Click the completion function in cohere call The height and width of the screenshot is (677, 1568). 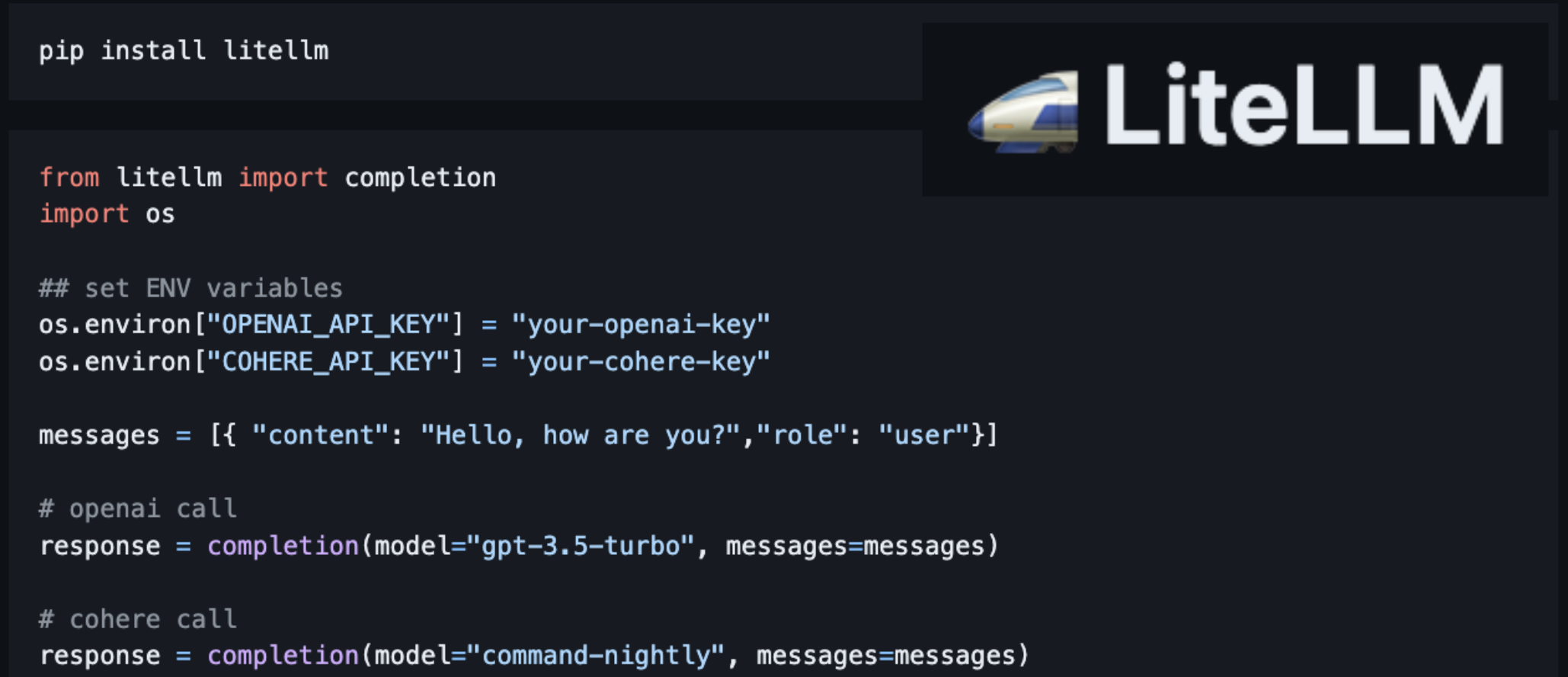click(283, 656)
